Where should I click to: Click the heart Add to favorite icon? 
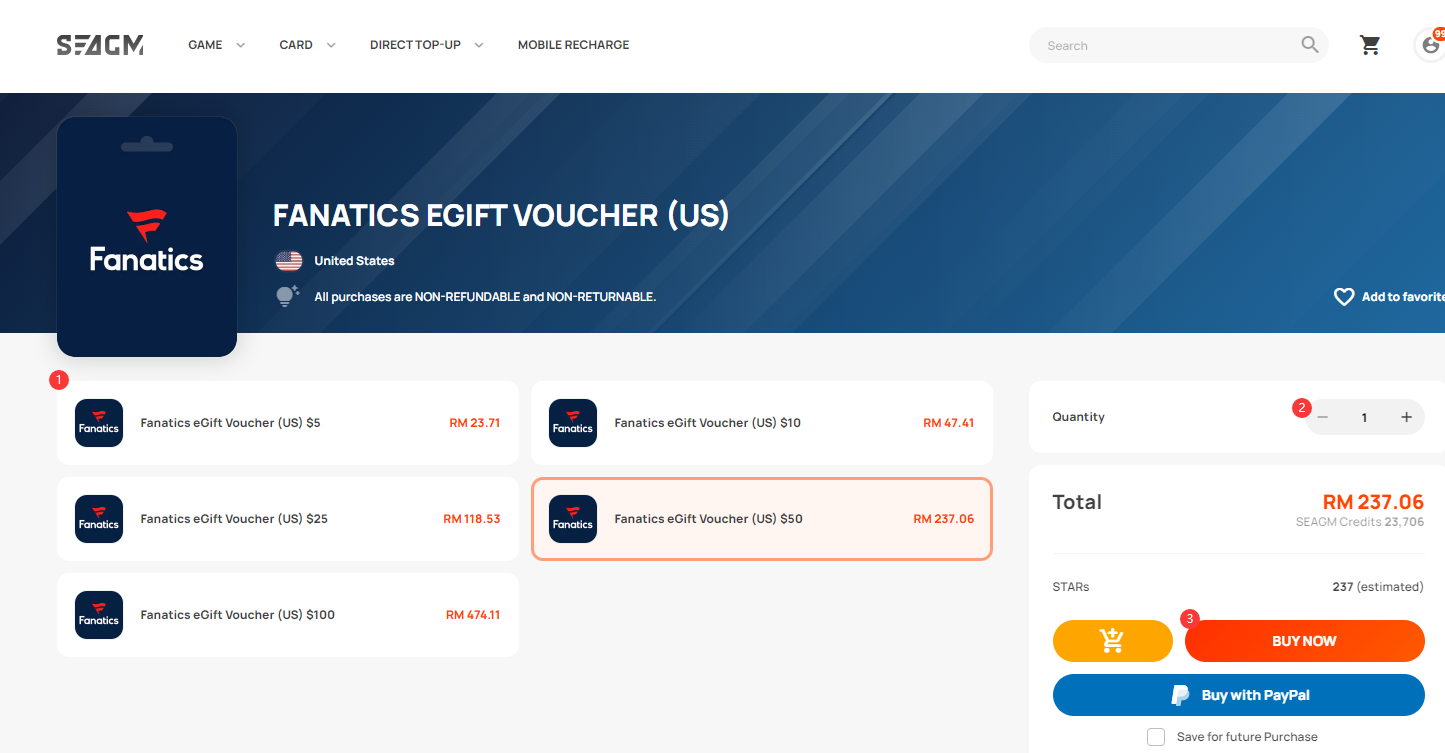coord(1344,297)
